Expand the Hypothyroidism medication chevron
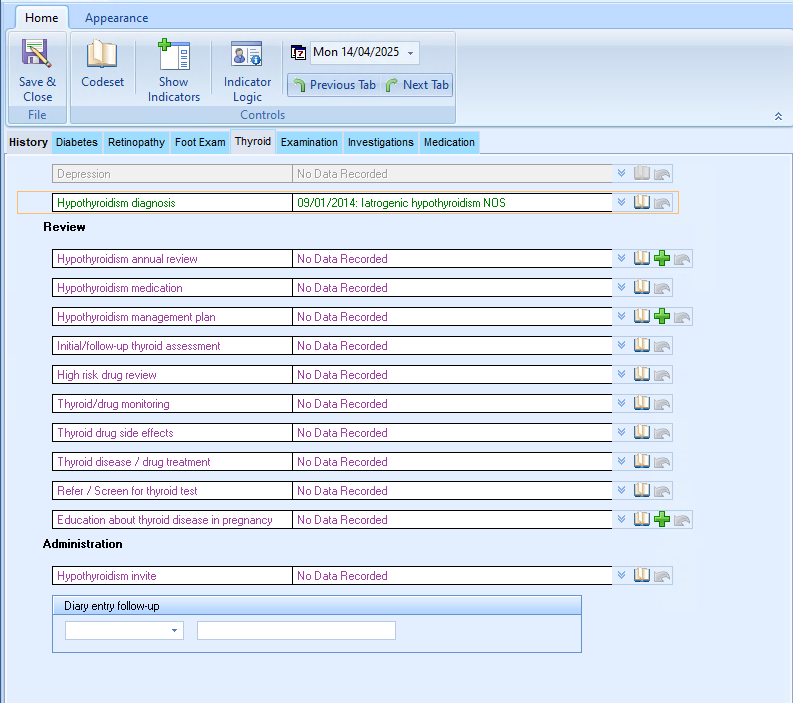This screenshot has height=703, width=793. pyautogui.click(x=622, y=287)
